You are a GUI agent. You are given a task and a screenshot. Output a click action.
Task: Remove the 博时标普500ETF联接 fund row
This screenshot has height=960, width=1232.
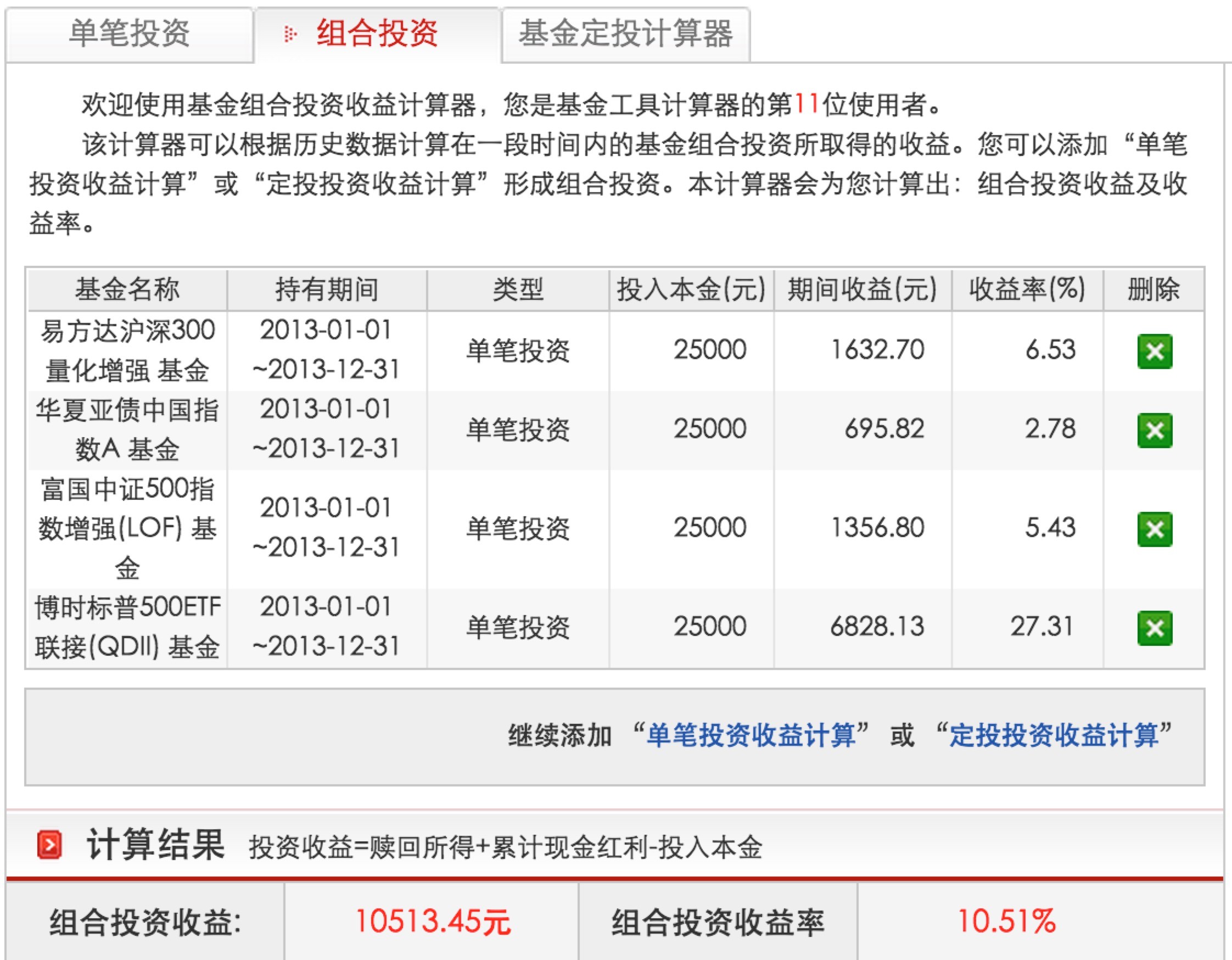[1154, 628]
